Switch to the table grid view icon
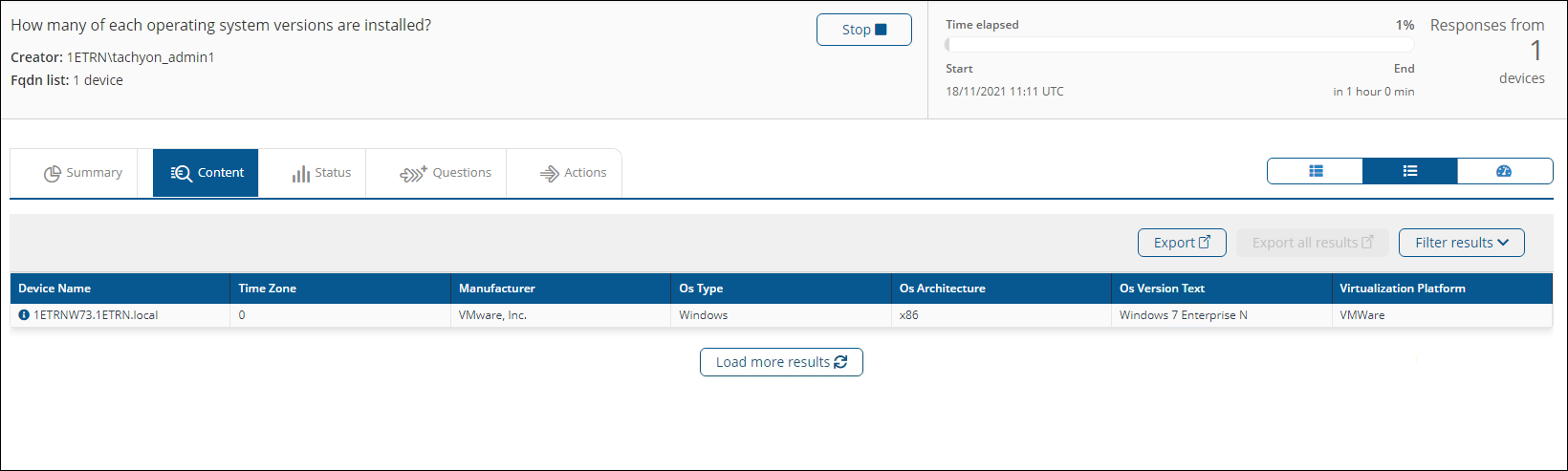The image size is (1568, 471). [x=1316, y=171]
